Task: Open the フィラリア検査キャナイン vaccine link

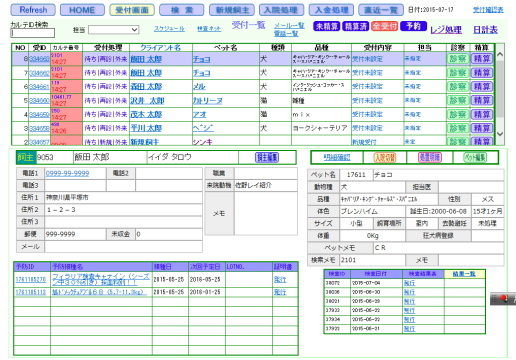Action: point(101,279)
